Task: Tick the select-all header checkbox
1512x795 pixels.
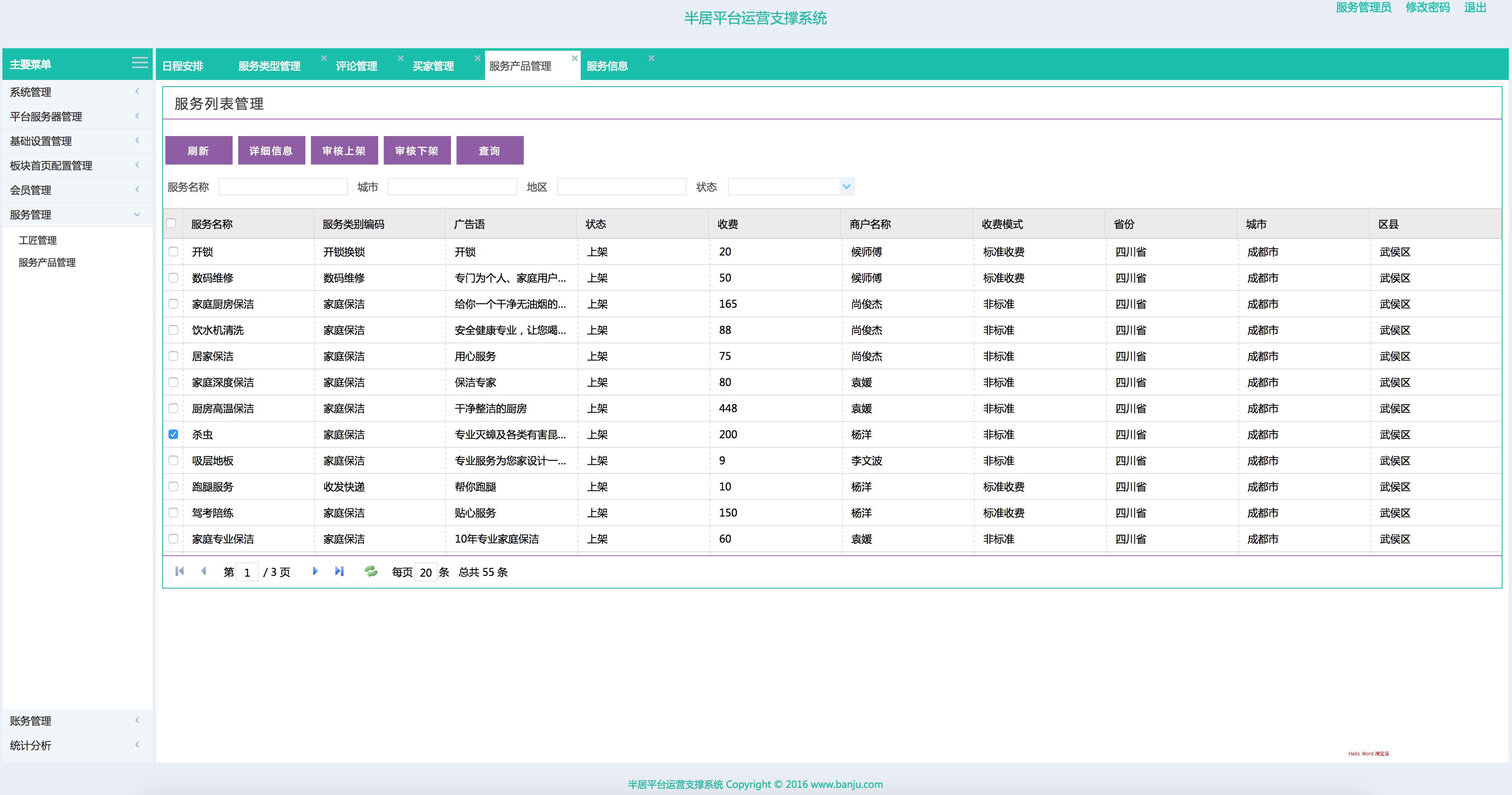Action: pos(171,223)
